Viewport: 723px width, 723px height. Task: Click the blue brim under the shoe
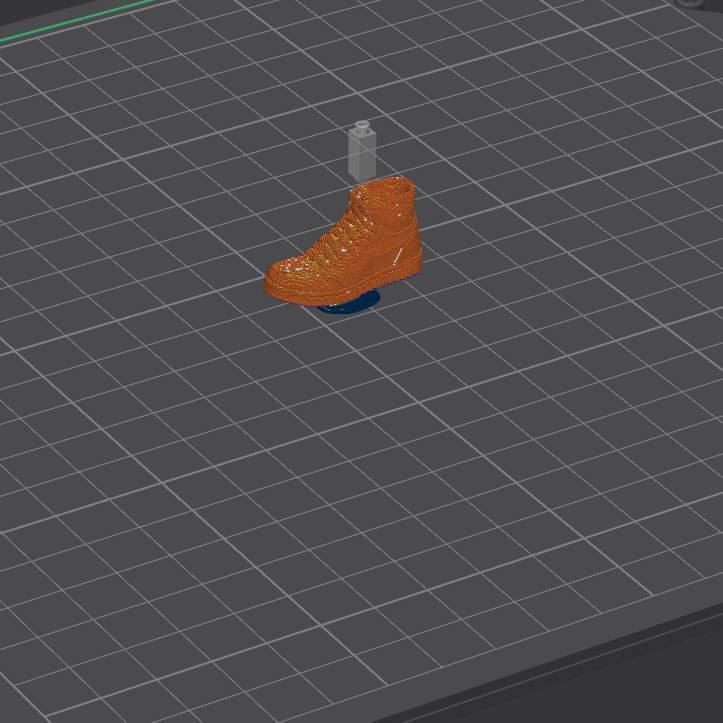(x=350, y=304)
